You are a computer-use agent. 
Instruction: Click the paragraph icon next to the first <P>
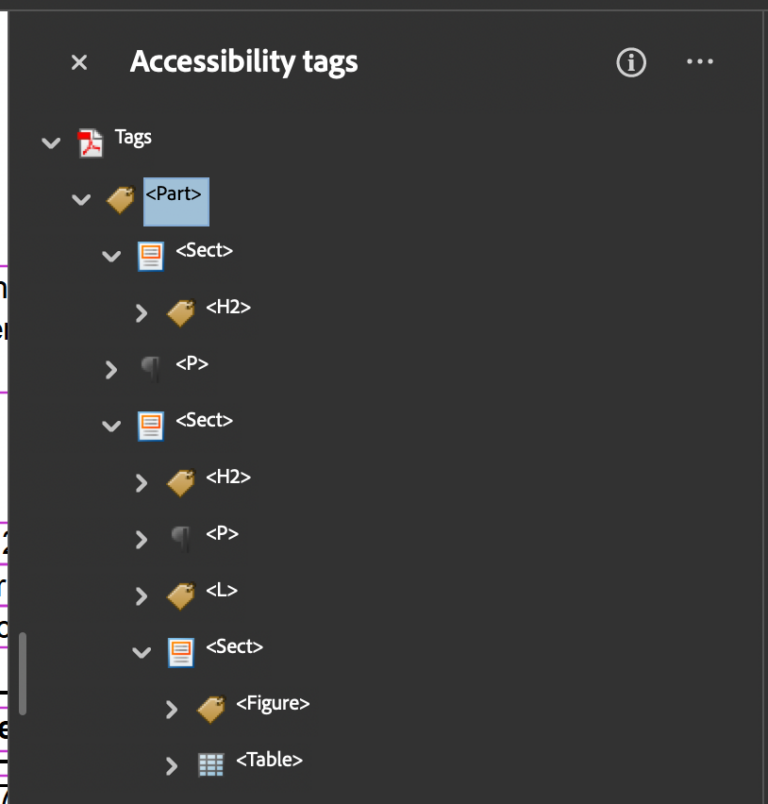tap(152, 368)
